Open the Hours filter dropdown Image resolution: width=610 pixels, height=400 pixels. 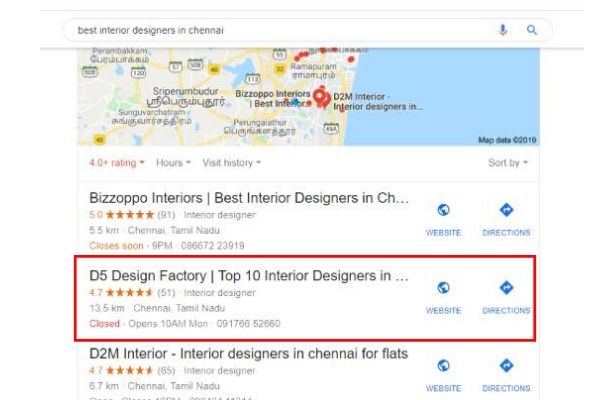[x=174, y=163]
